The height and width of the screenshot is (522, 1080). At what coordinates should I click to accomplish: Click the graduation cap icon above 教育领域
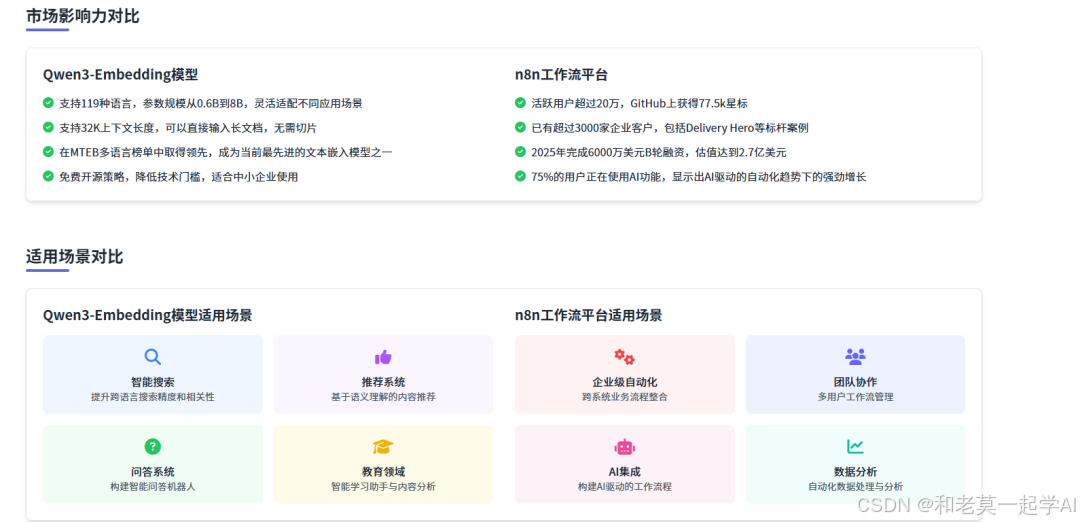[383, 446]
